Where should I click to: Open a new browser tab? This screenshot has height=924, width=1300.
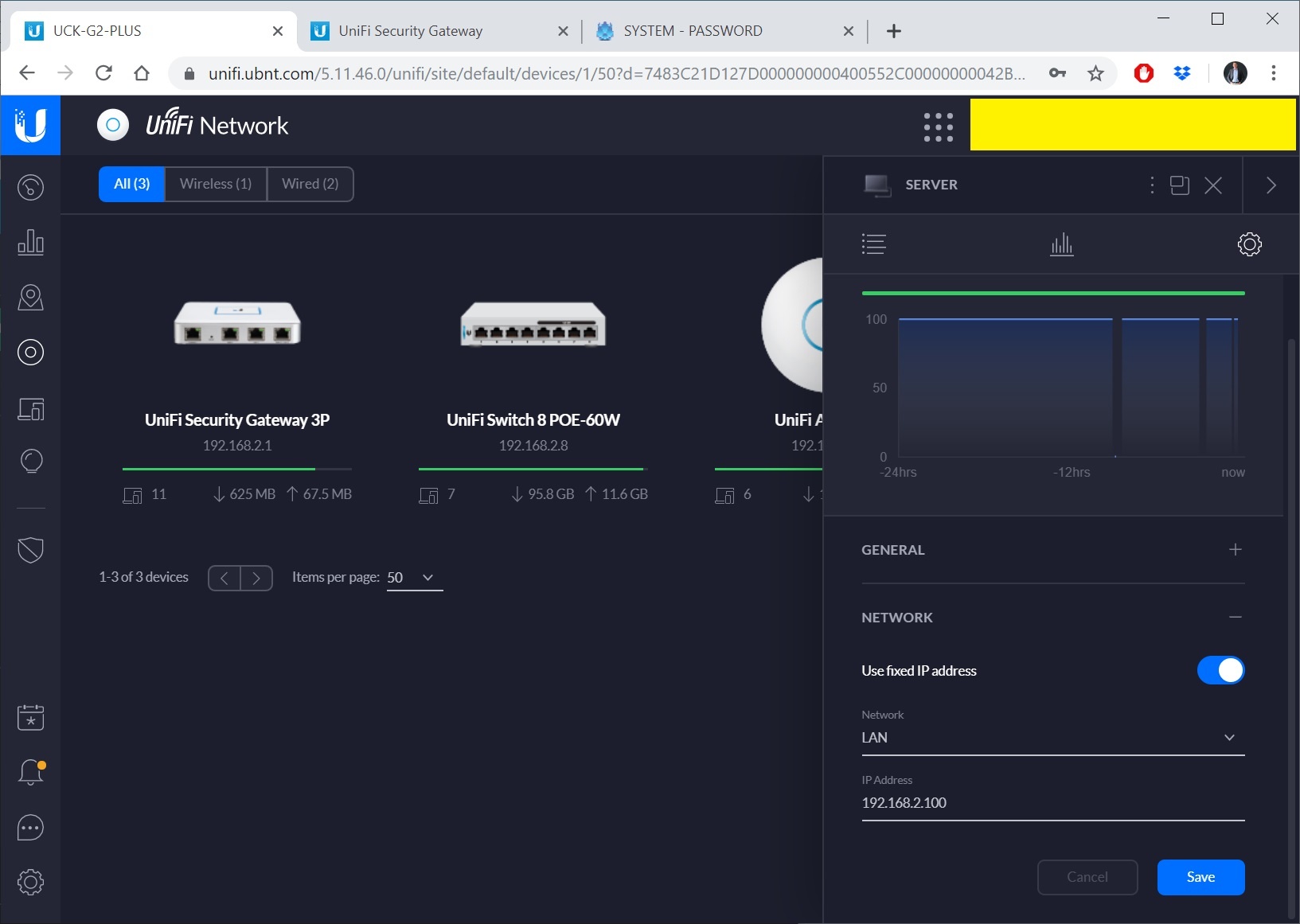[x=894, y=31]
